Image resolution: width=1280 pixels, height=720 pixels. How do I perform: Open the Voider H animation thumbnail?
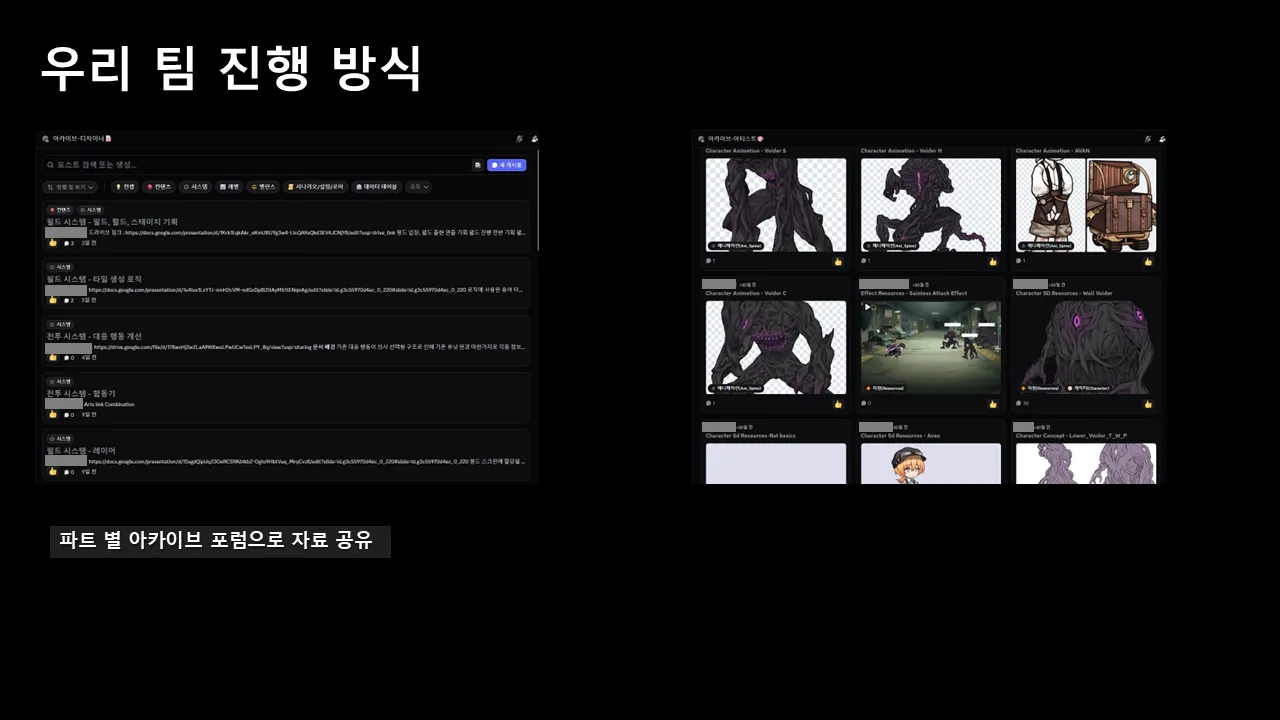coord(931,205)
